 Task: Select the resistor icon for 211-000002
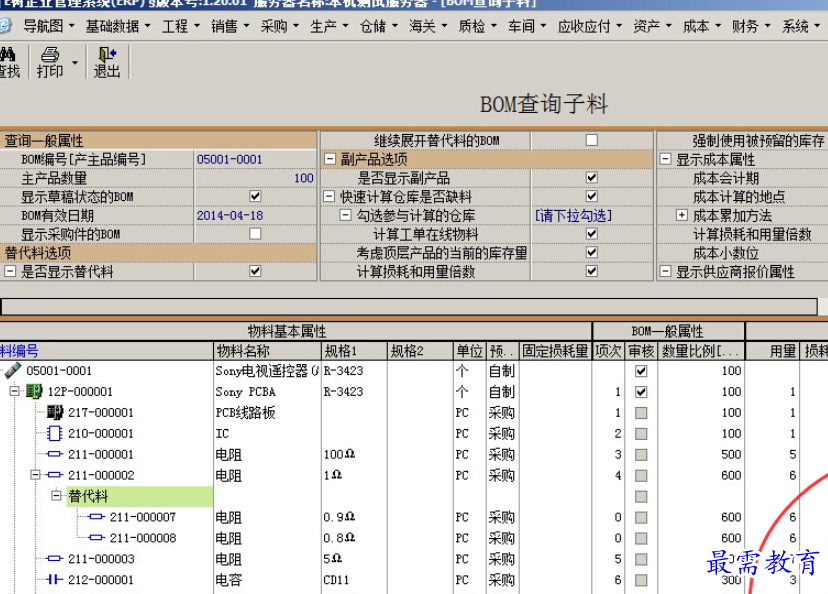point(55,475)
